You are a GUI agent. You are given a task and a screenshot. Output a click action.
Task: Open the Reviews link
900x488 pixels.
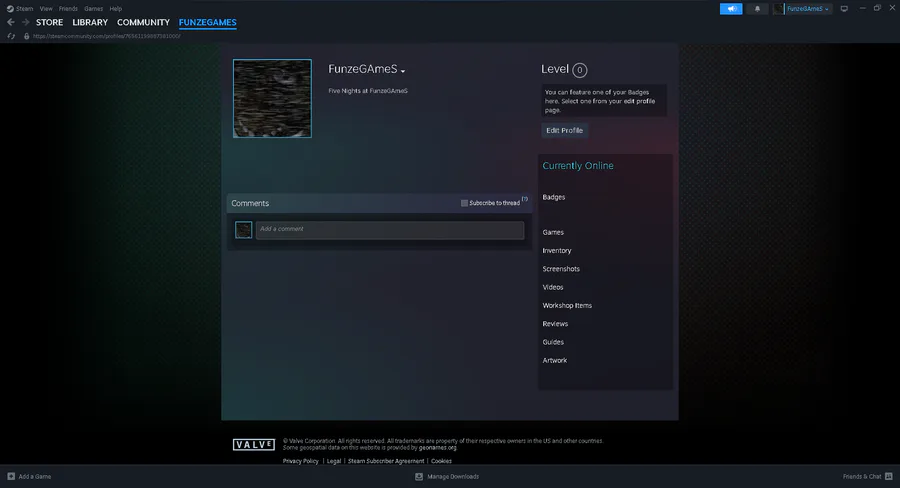click(x=555, y=324)
